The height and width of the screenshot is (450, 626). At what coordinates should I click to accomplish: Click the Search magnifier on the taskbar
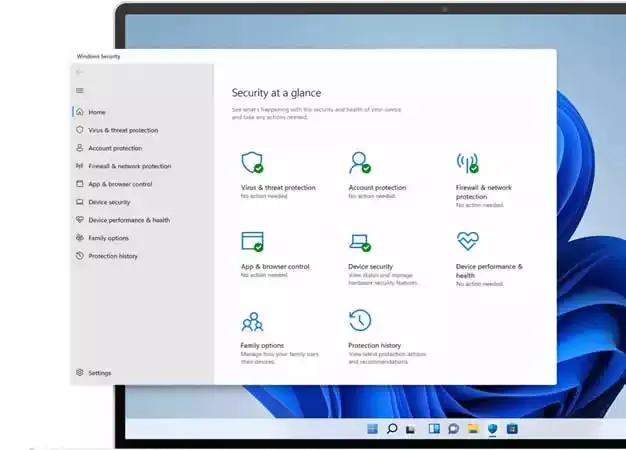tap(392, 429)
